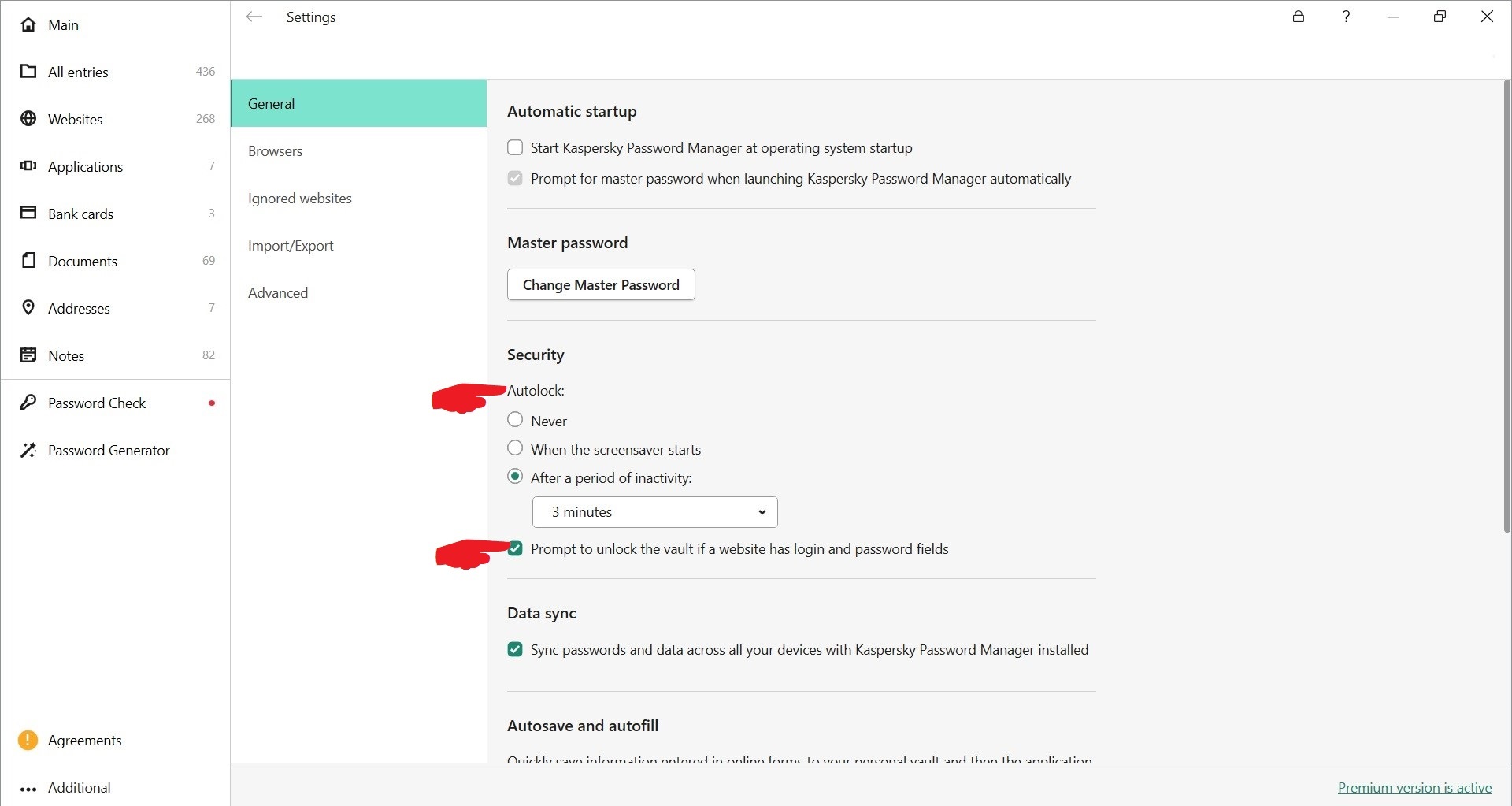Click the Password Generator wand icon
Image resolution: width=1512 pixels, height=806 pixels.
[28, 450]
